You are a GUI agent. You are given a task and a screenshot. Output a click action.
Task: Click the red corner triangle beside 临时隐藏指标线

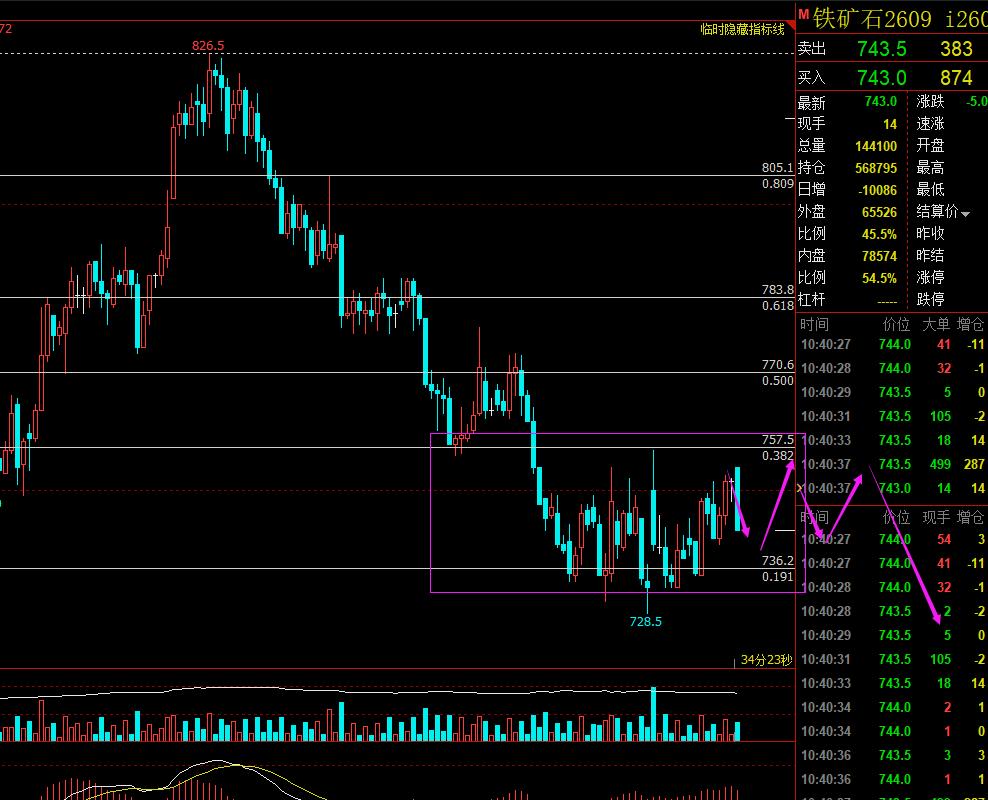coord(790,25)
